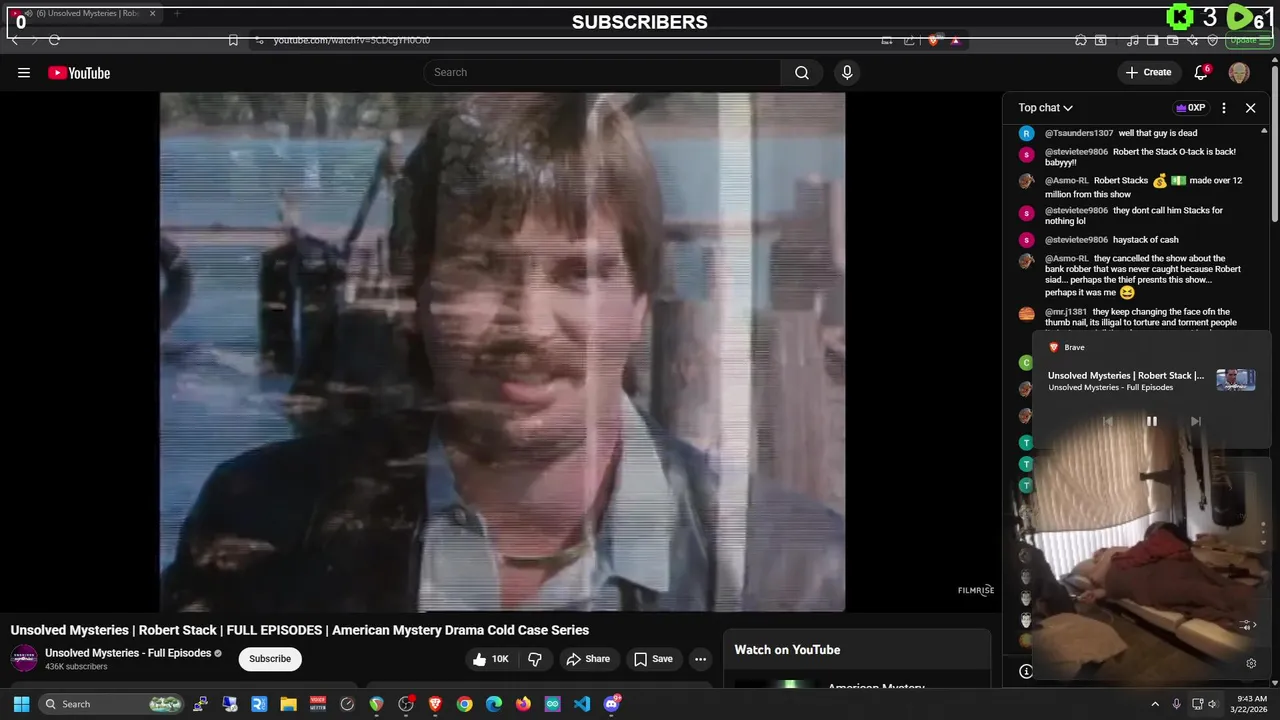Dislike the video with thumbs down
Viewport: 1280px width, 720px height.
point(535,659)
